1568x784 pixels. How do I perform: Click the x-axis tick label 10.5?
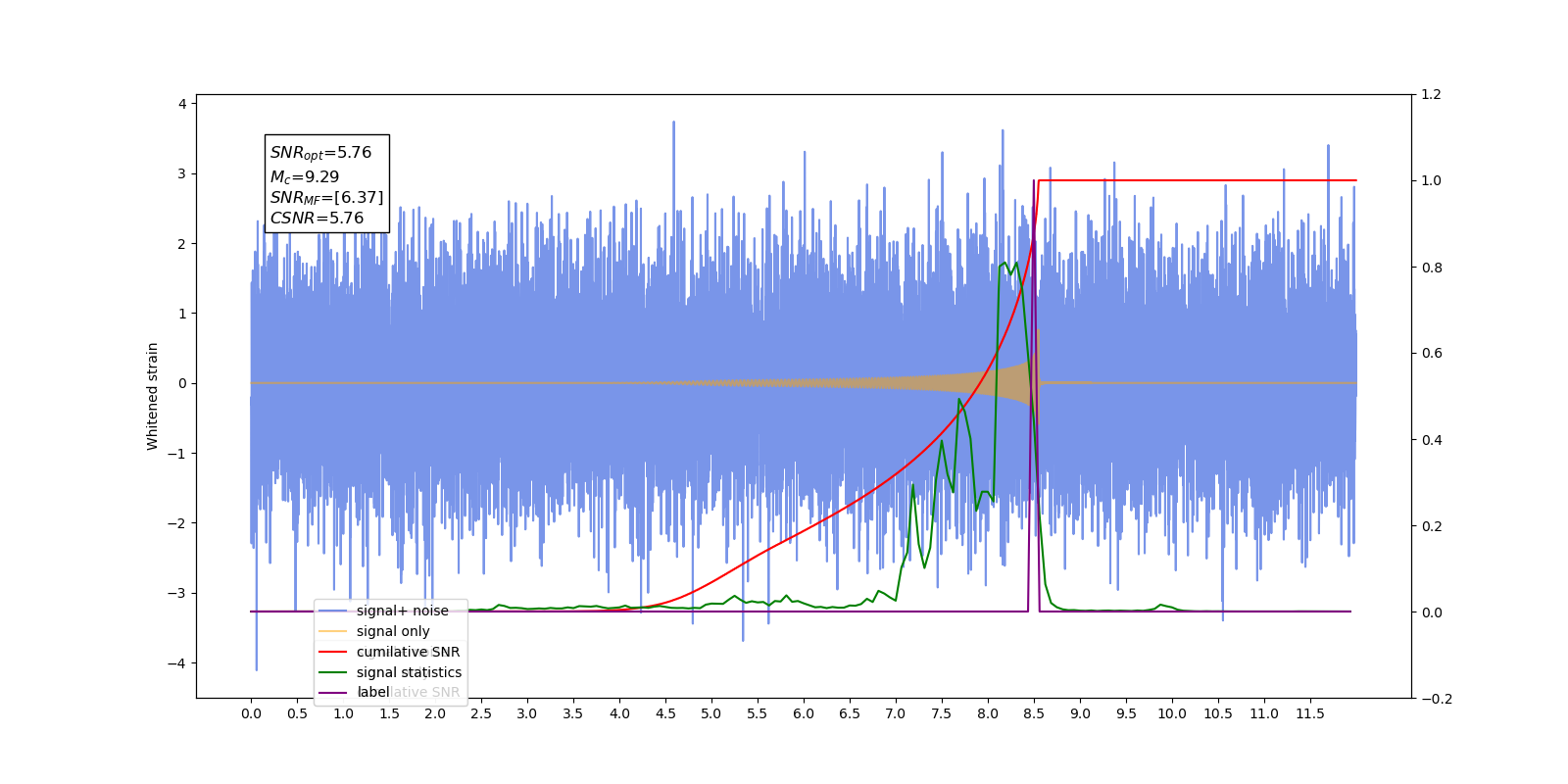tap(1218, 713)
